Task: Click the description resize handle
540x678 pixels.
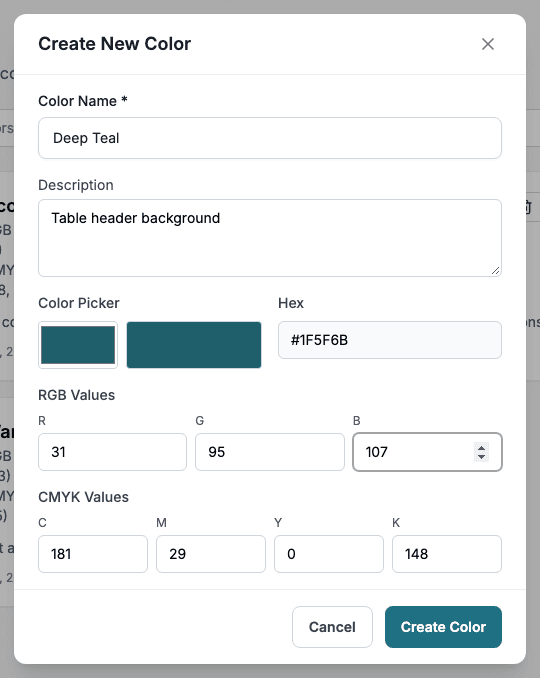Action: [495, 271]
